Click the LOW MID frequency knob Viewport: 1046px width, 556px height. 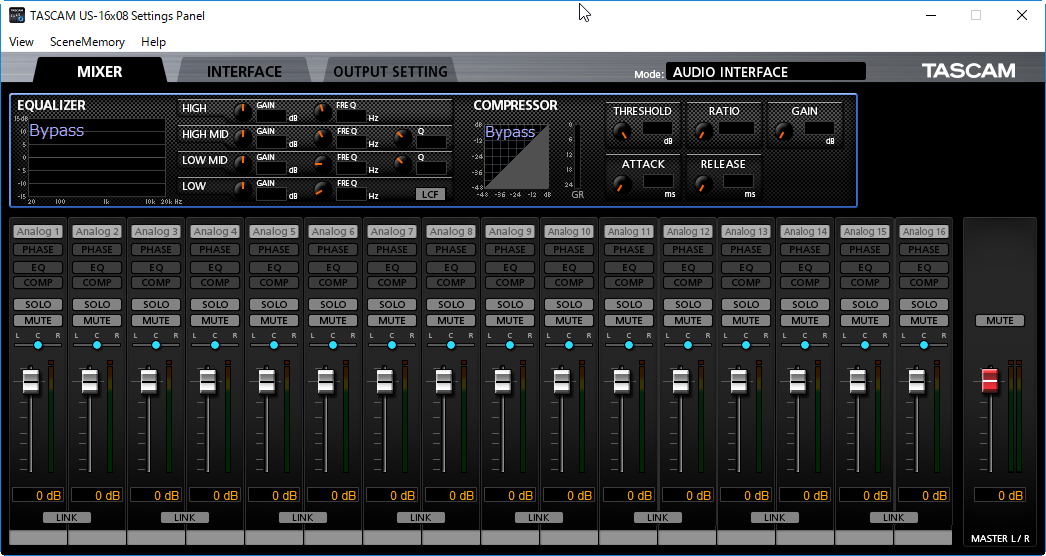pyautogui.click(x=323, y=164)
